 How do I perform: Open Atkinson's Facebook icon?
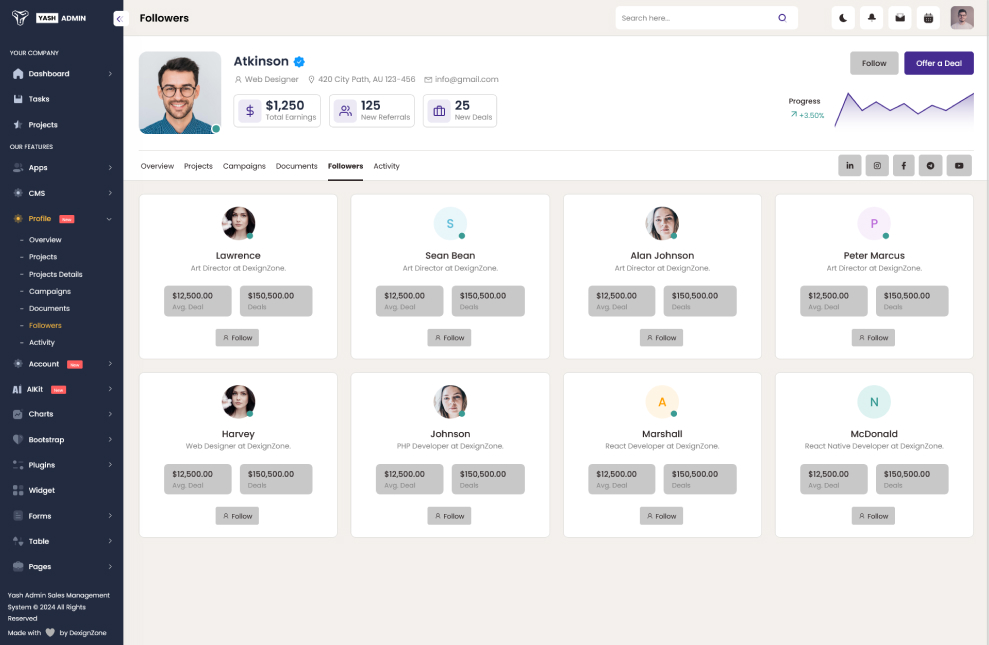point(904,166)
